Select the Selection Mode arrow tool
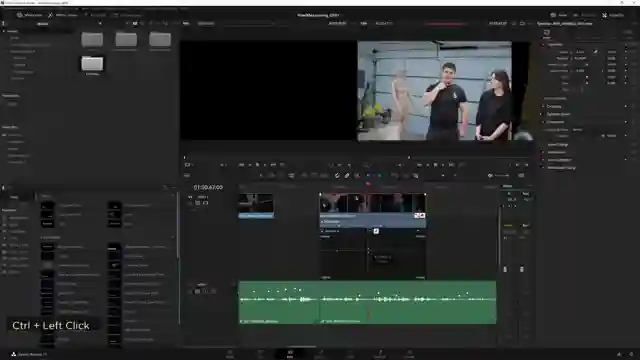 click(x=262, y=176)
